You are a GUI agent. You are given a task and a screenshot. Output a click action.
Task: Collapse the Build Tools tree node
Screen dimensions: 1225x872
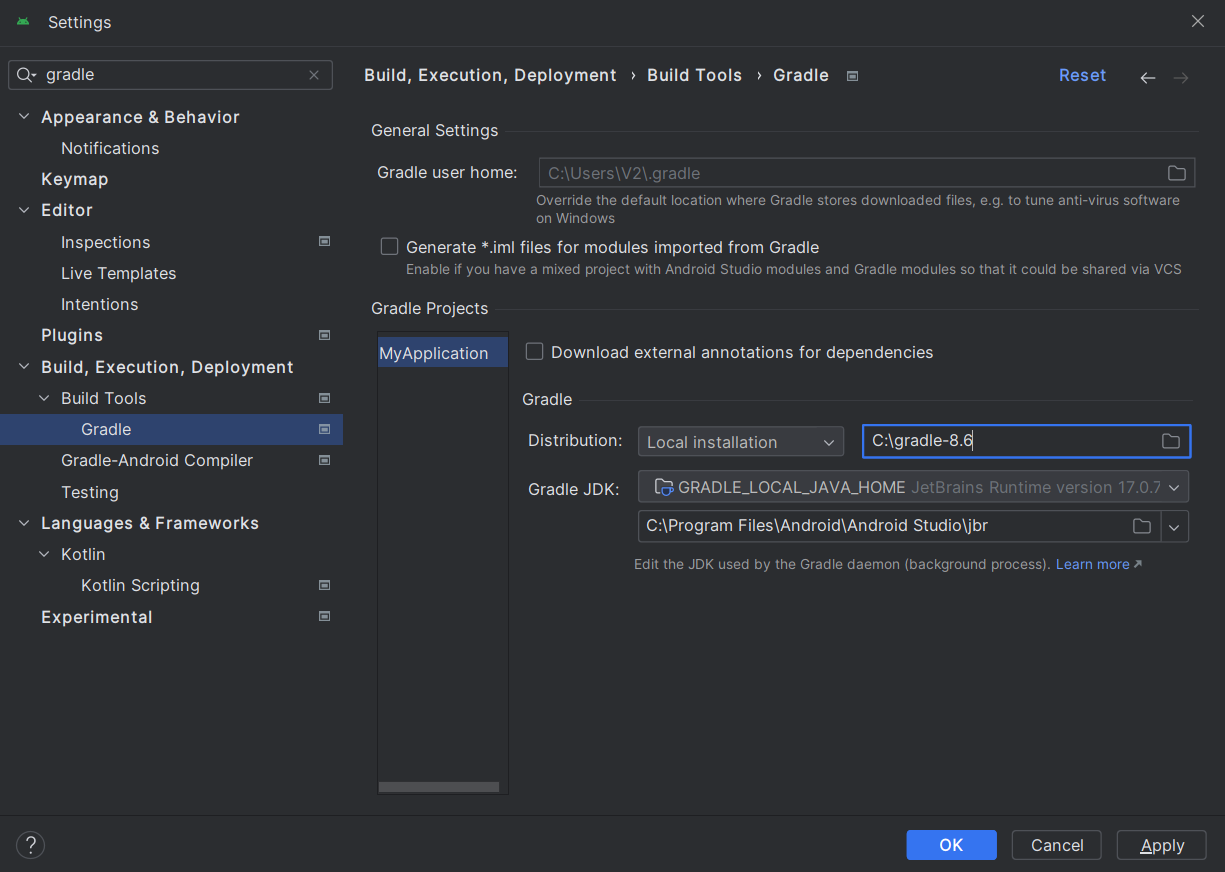44,398
